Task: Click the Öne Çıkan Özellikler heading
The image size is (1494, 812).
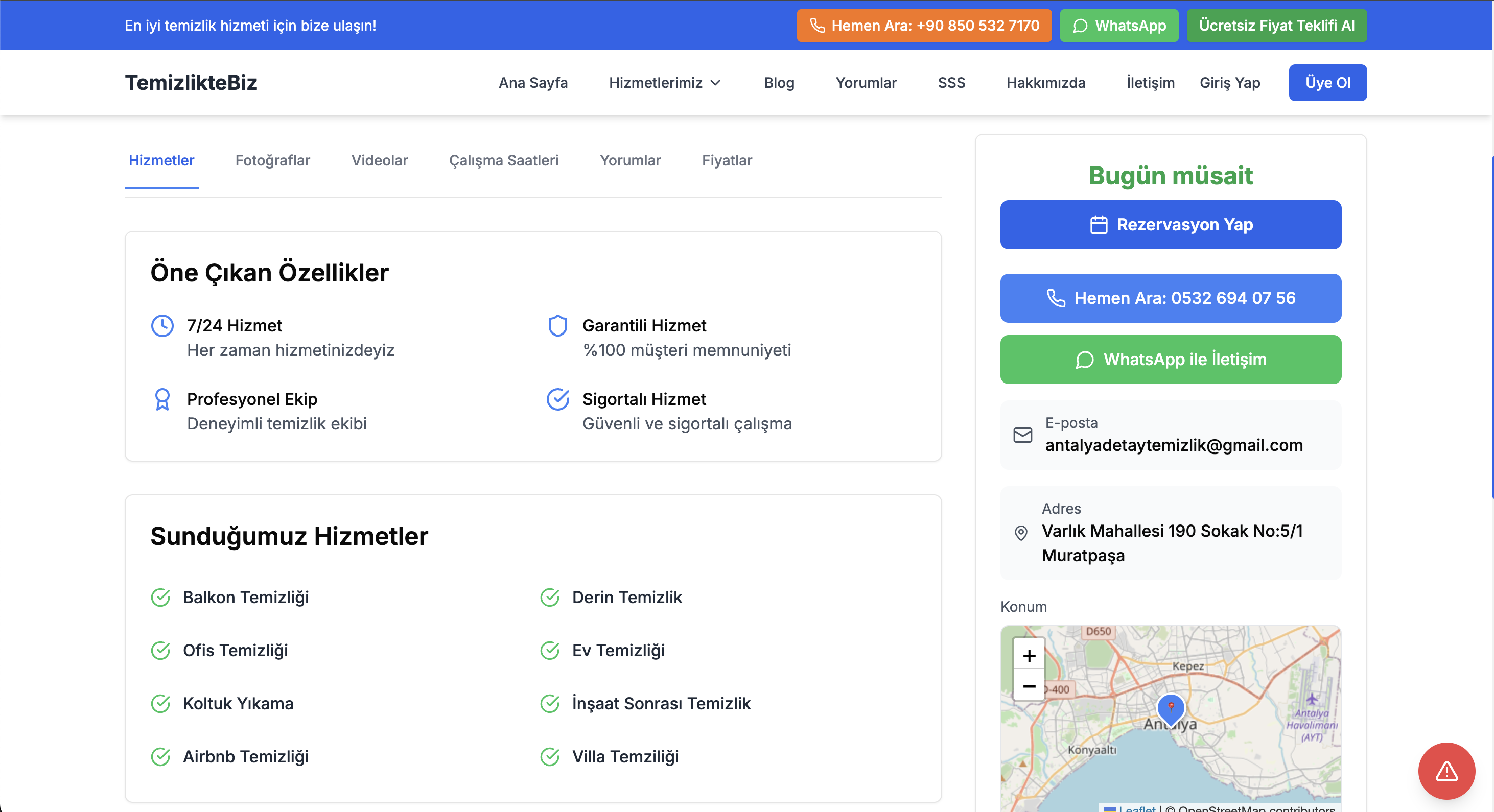Action: click(270, 272)
